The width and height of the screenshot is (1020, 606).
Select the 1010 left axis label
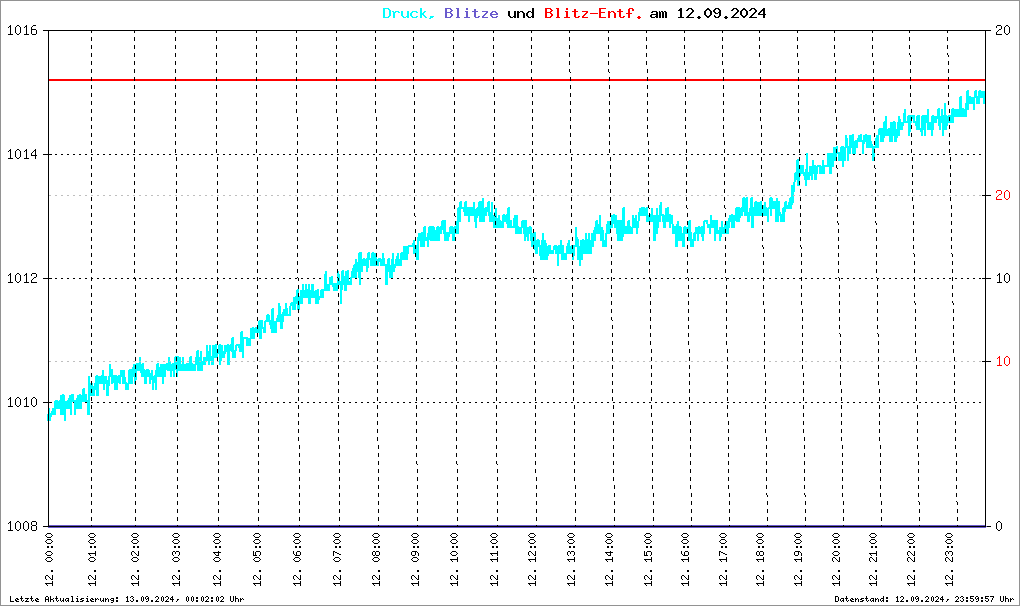pyautogui.click(x=22, y=402)
